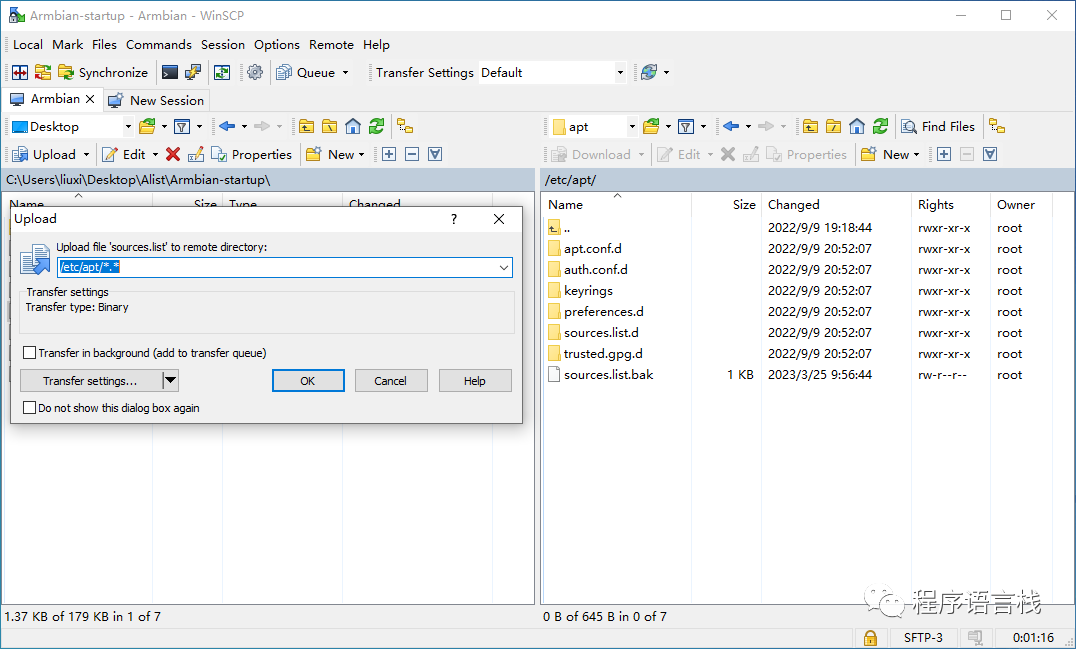Open session in PuTTY icon

coord(193,72)
